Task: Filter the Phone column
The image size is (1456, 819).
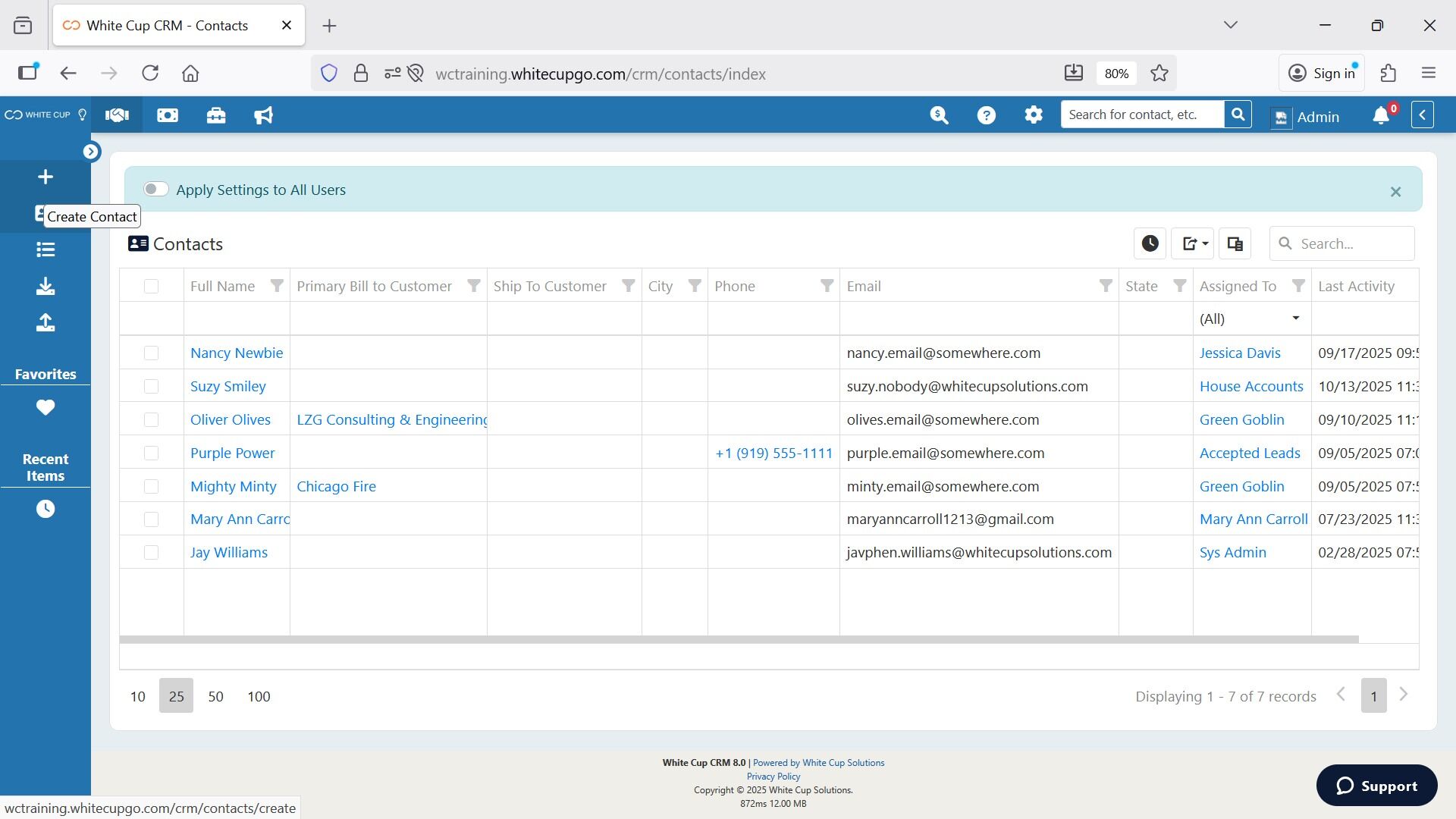Action: (x=827, y=286)
